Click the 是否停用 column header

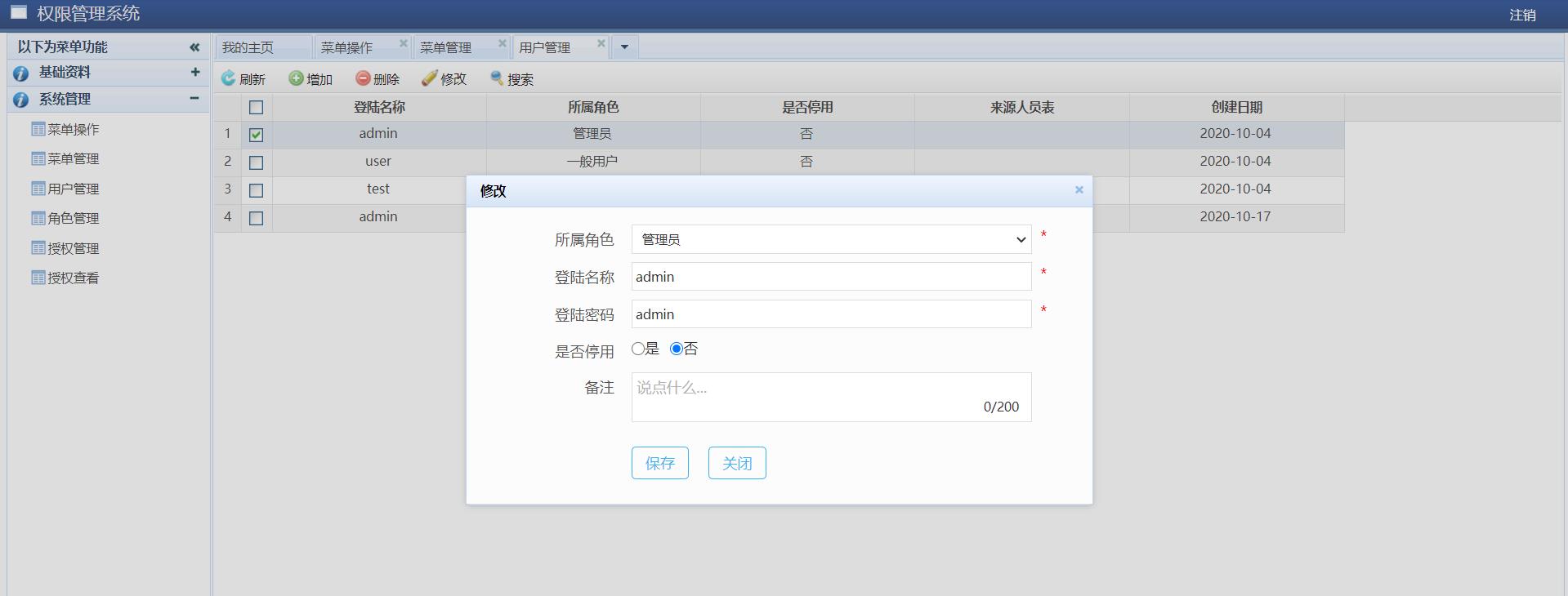(807, 107)
